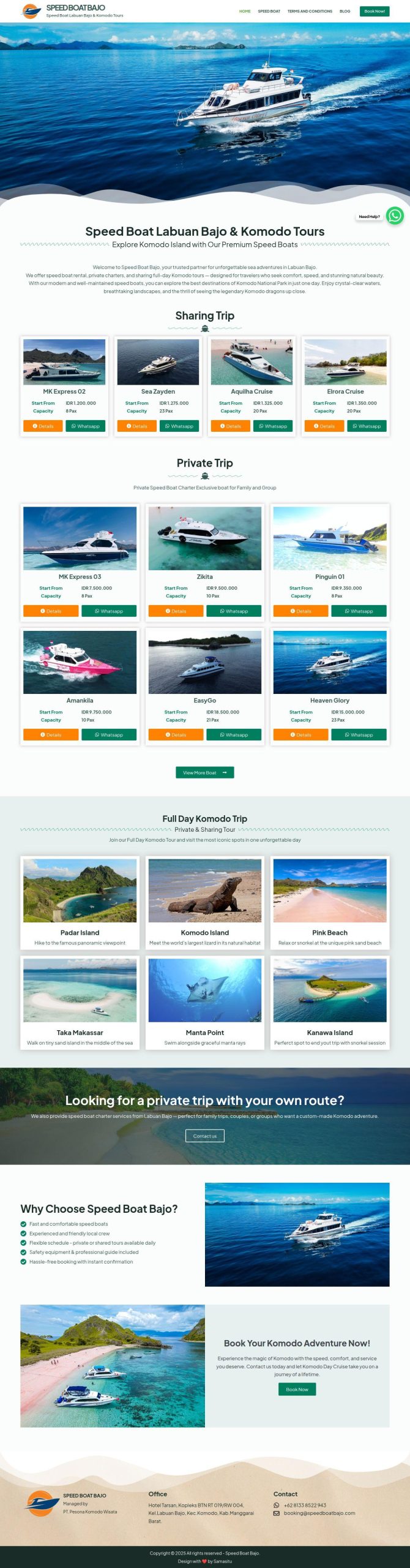Click the boat icon under Sharing Trip heading
Viewport: 410px width, 1568px height.
(205, 328)
